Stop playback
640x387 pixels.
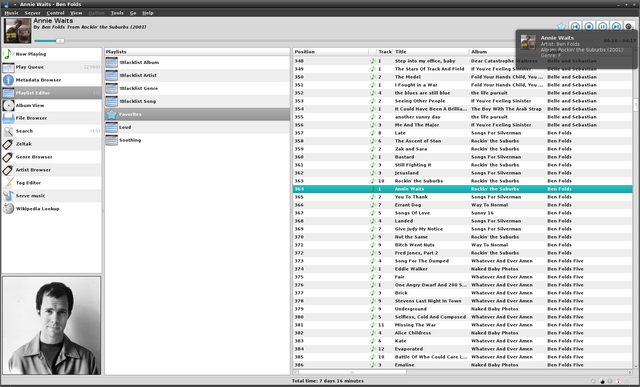point(589,27)
